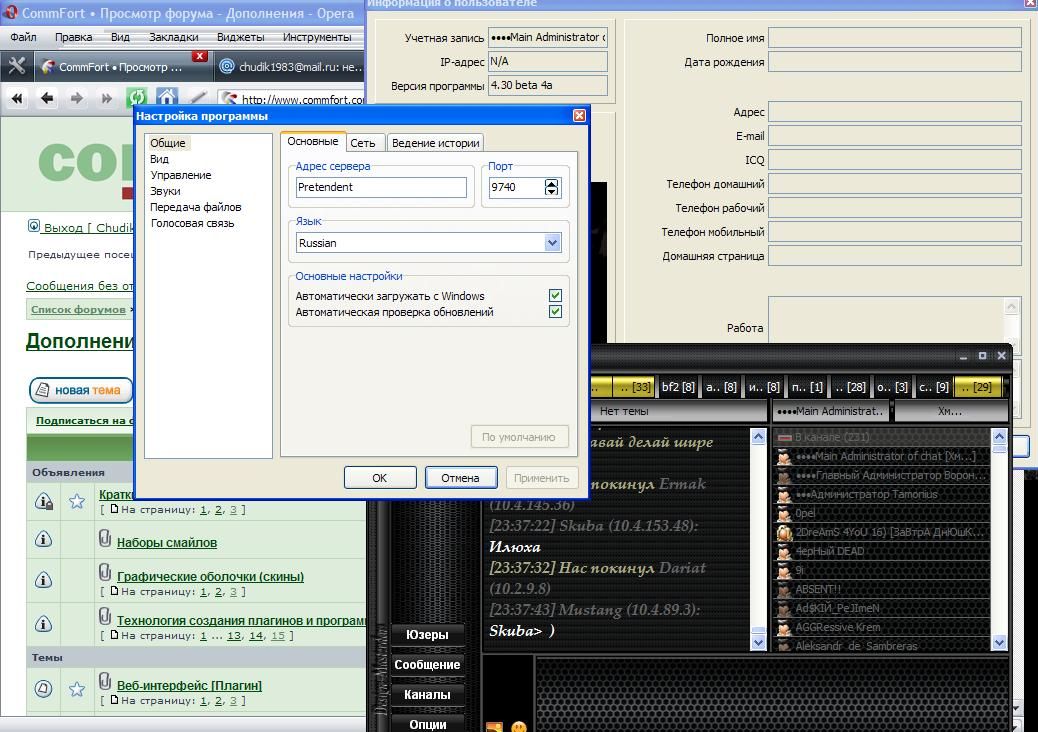Image resolution: width=1038 pixels, height=732 pixels.
Task: Click the smiley emoticon icon in chat
Action: (x=518, y=727)
